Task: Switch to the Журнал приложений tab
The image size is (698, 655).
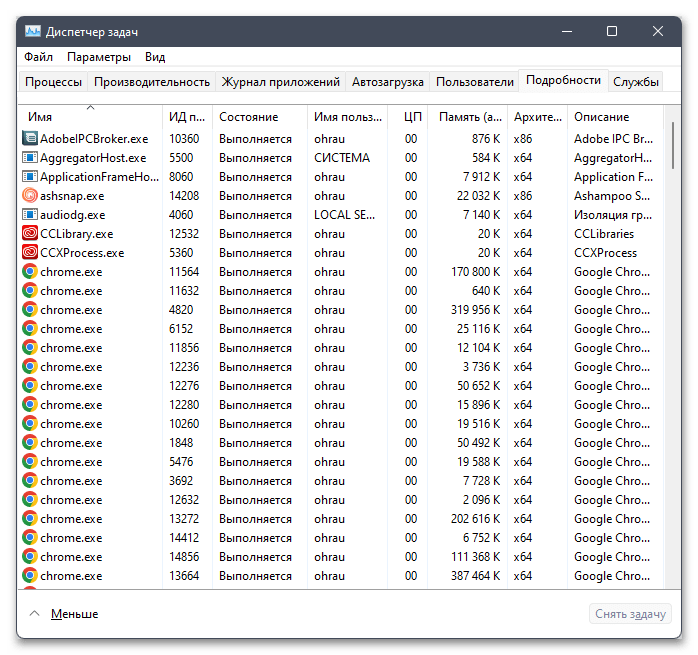Action: click(x=280, y=82)
